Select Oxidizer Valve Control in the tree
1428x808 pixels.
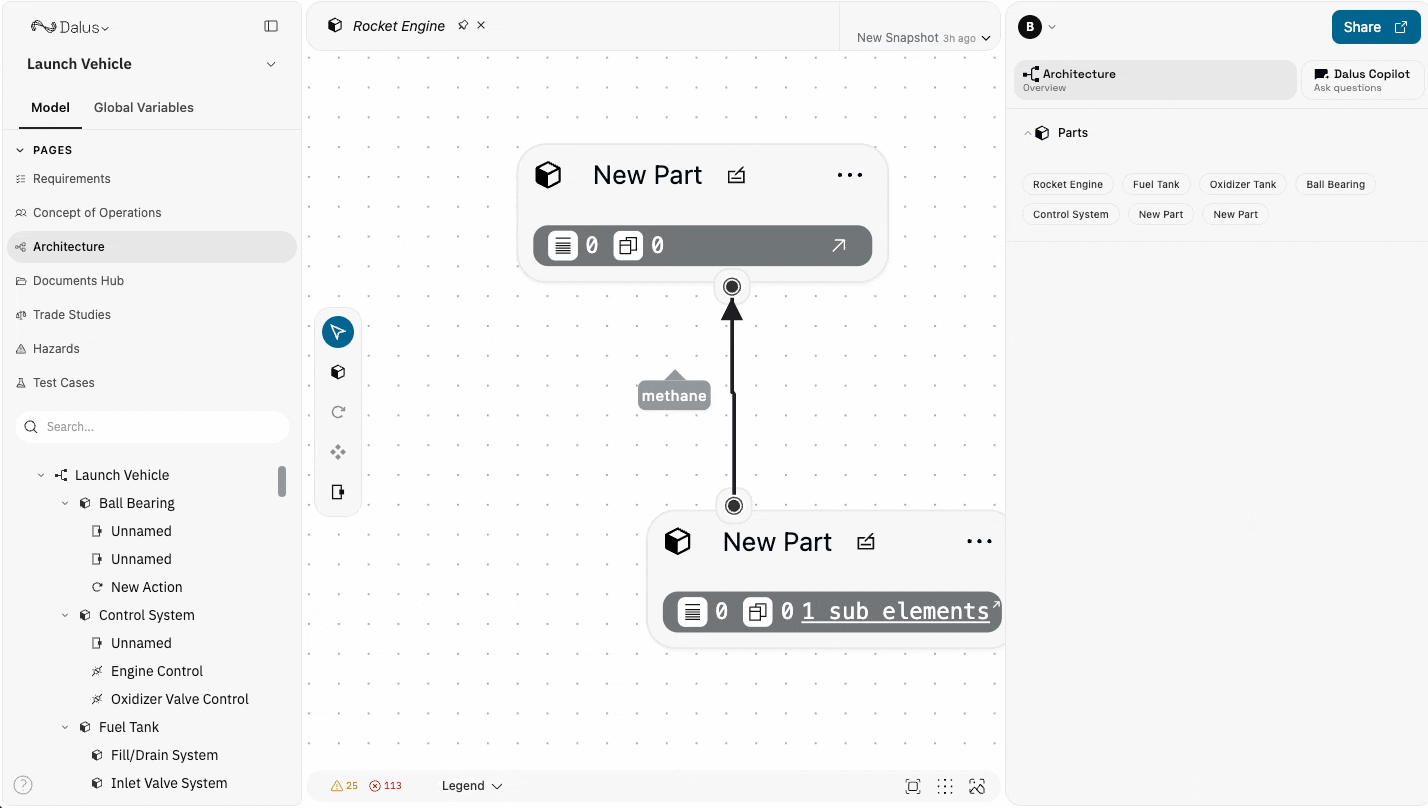(180, 699)
